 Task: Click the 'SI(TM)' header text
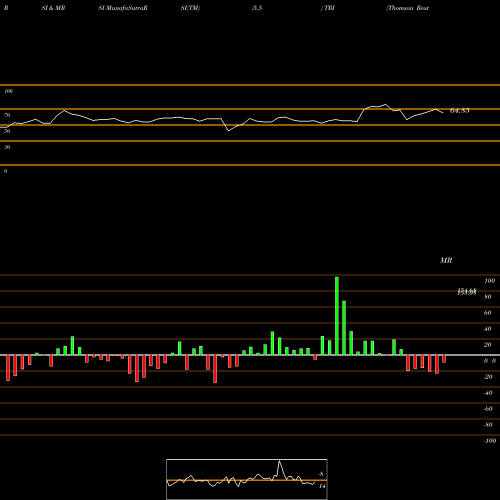(190, 8)
